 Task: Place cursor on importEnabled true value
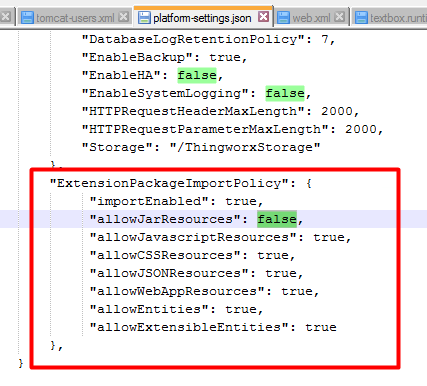[x=241, y=201]
